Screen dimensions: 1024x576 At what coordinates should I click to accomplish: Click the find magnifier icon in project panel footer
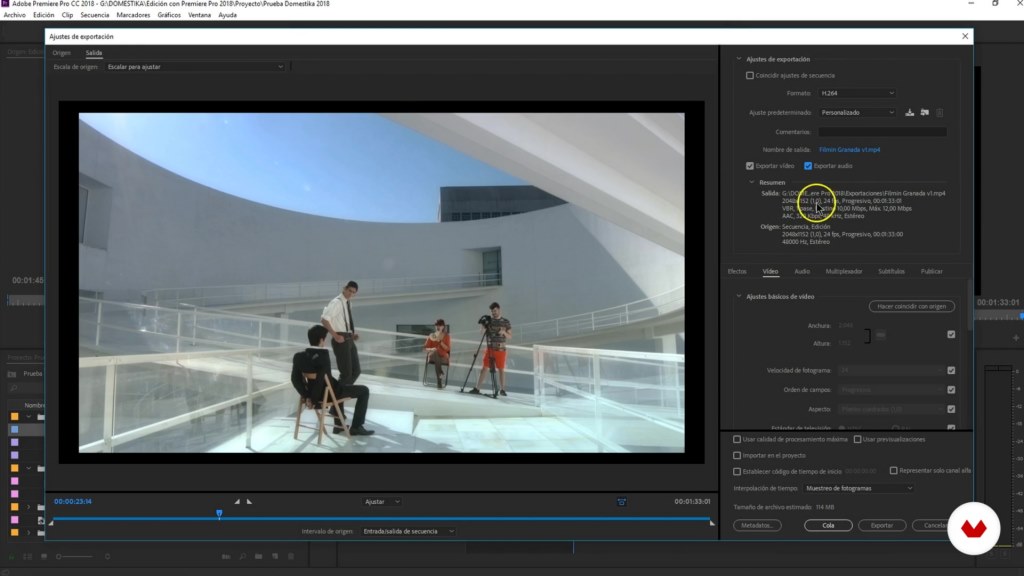(x=242, y=556)
